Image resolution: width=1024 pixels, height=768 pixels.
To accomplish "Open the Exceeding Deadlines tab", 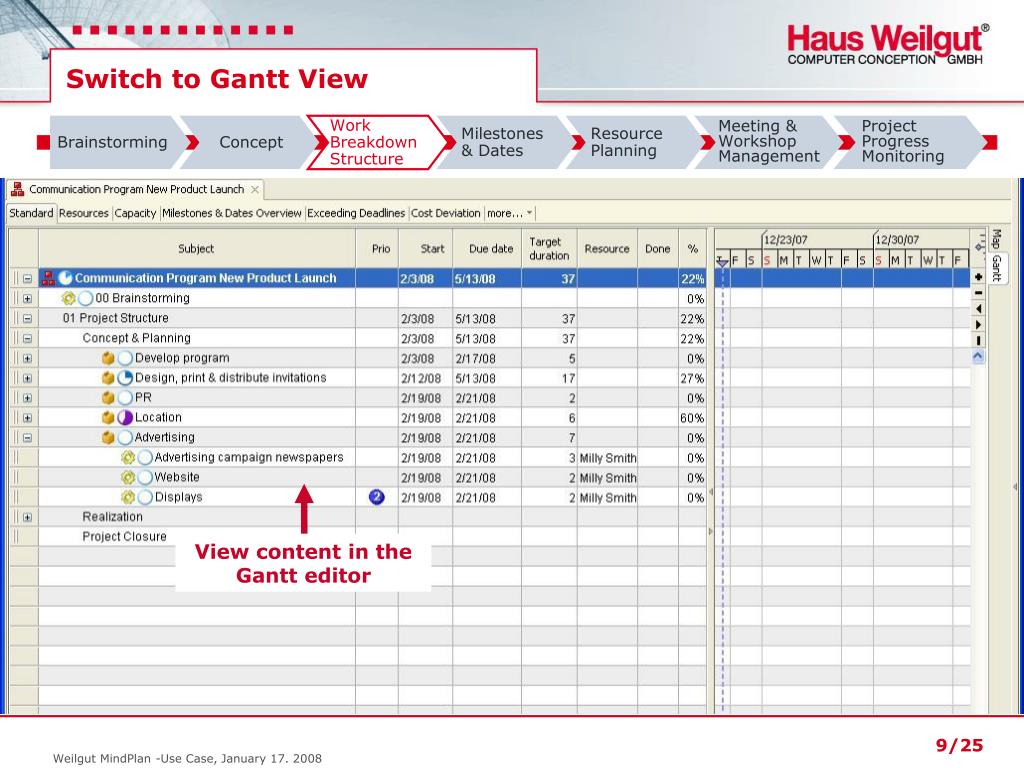I will (356, 213).
